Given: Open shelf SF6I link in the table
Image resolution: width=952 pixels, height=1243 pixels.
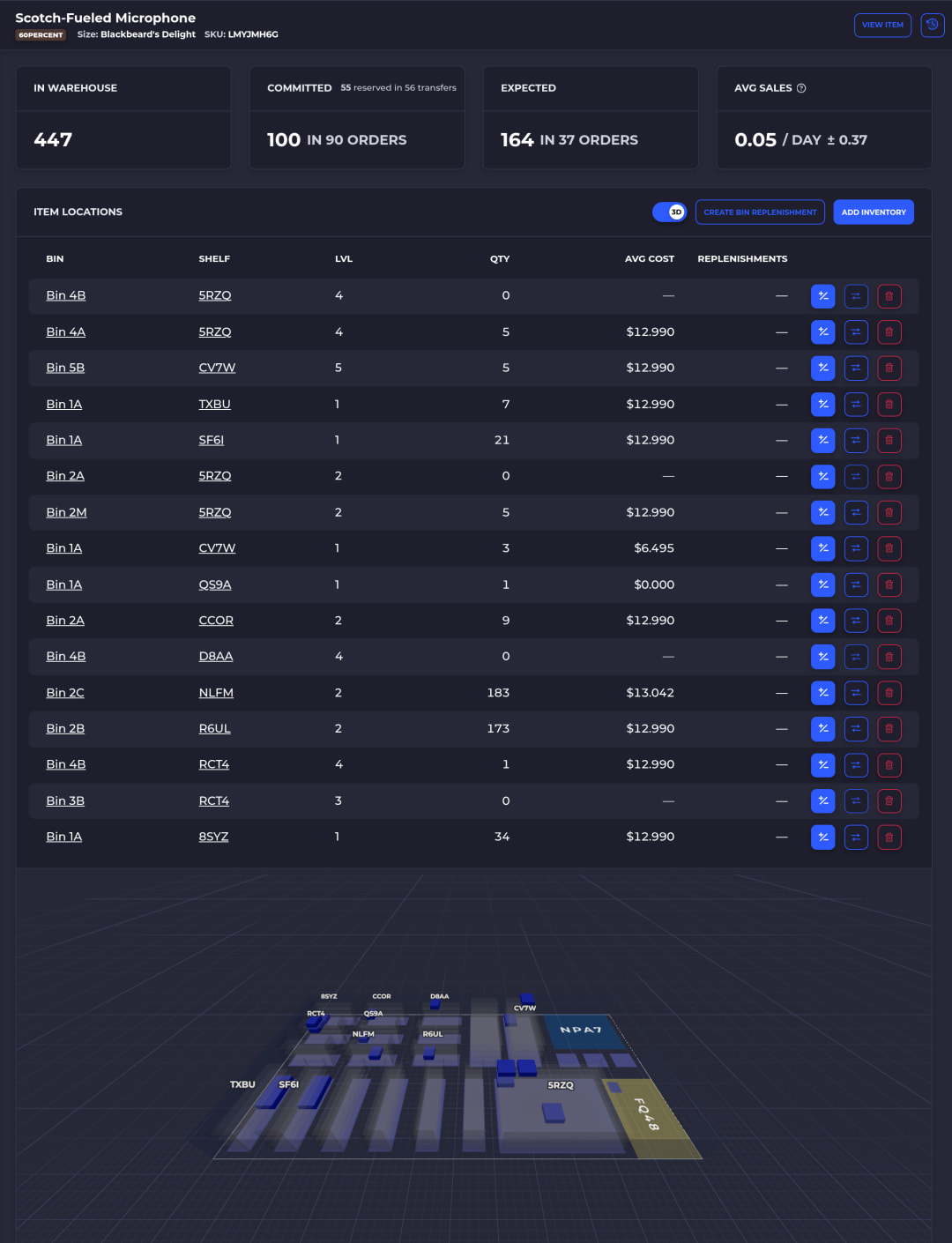Looking at the screenshot, I should coord(212,440).
